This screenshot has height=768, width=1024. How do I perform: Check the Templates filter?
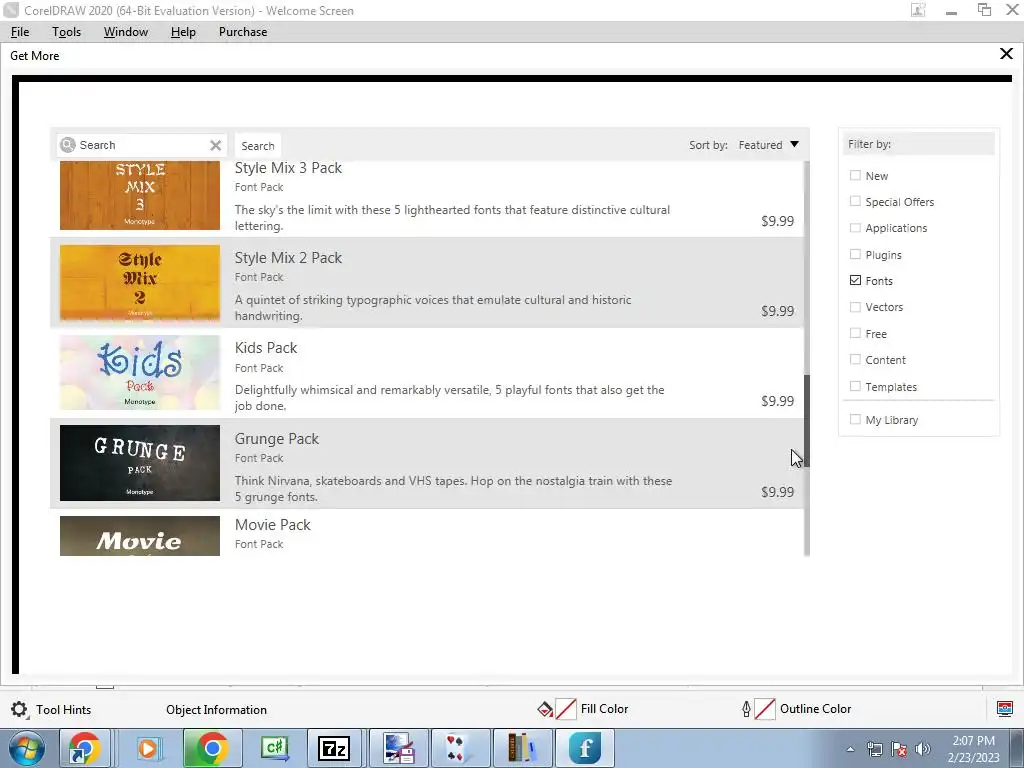(x=855, y=386)
